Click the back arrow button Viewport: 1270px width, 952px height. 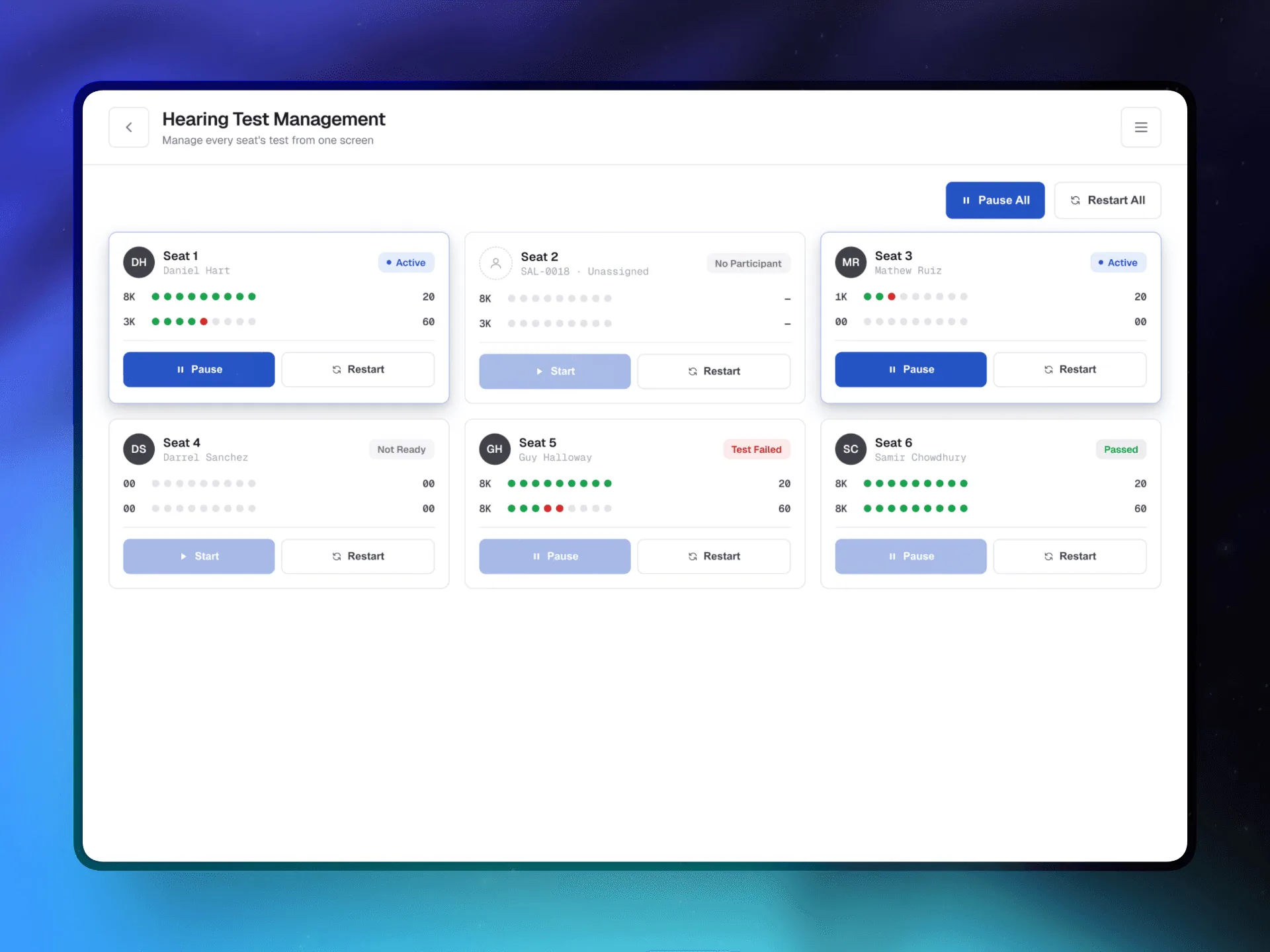pos(129,127)
